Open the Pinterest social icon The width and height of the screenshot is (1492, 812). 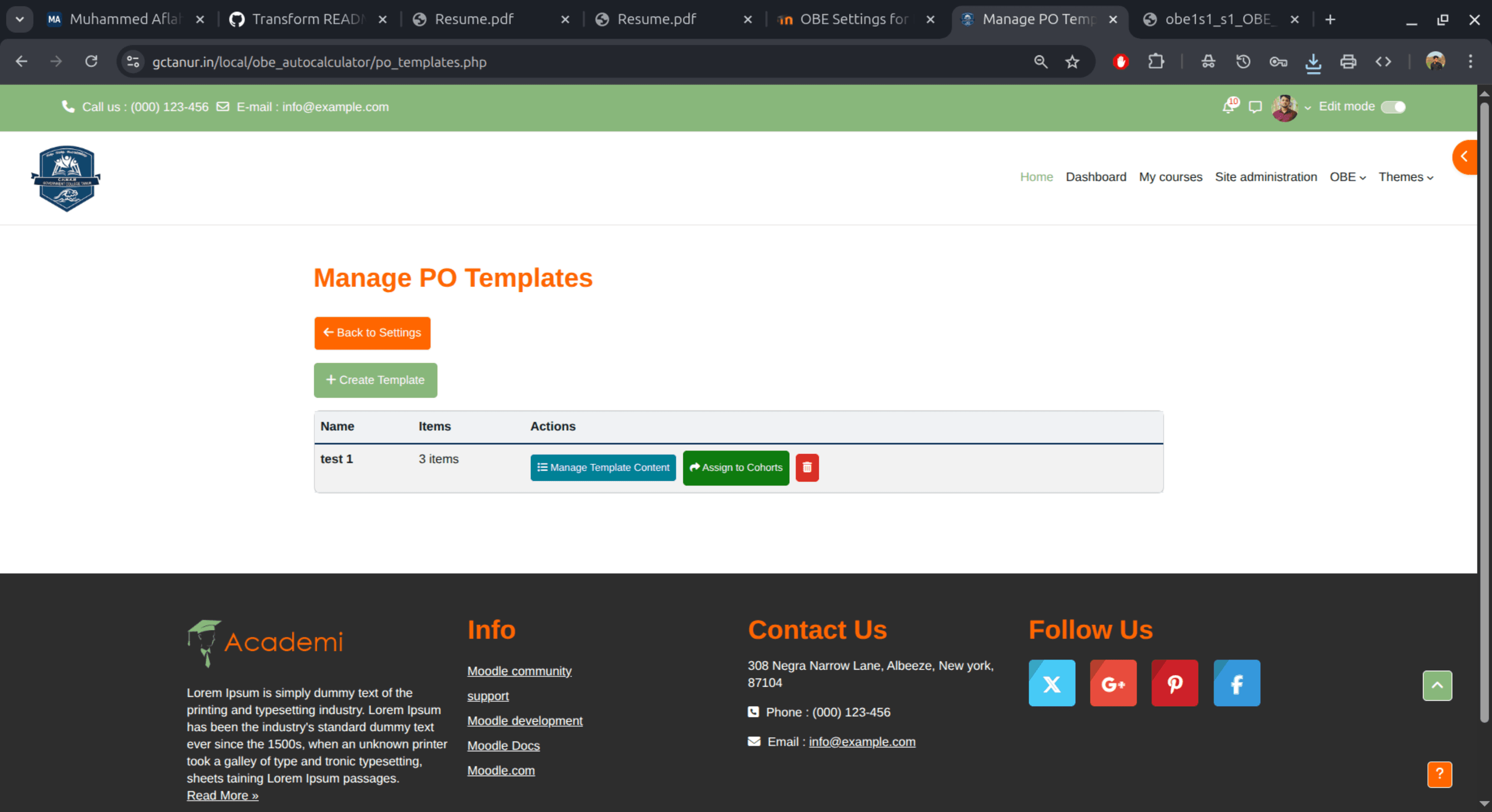(1174, 683)
